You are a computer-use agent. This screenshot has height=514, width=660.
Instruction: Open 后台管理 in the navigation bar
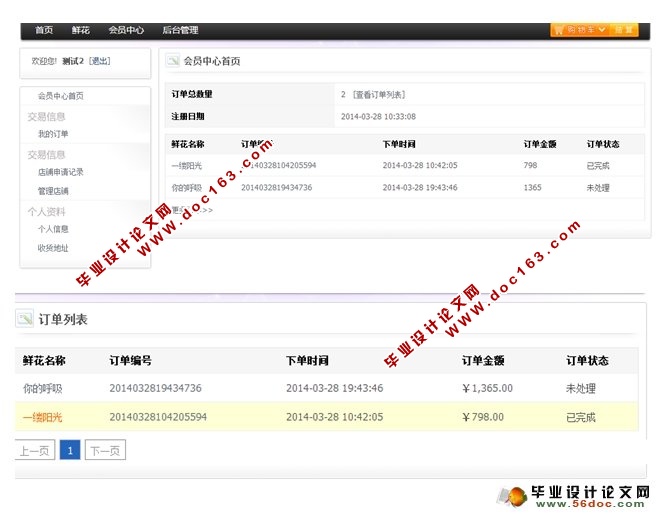tap(180, 30)
